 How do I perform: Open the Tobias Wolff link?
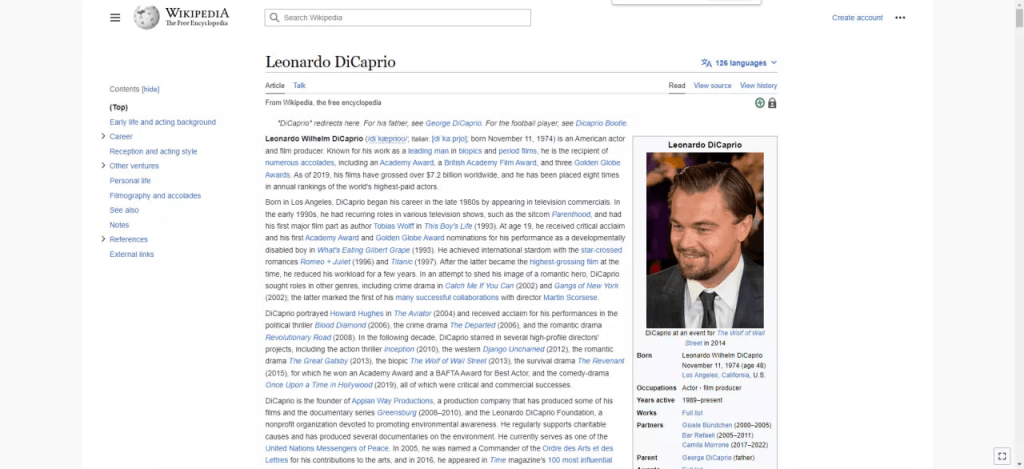393,226
